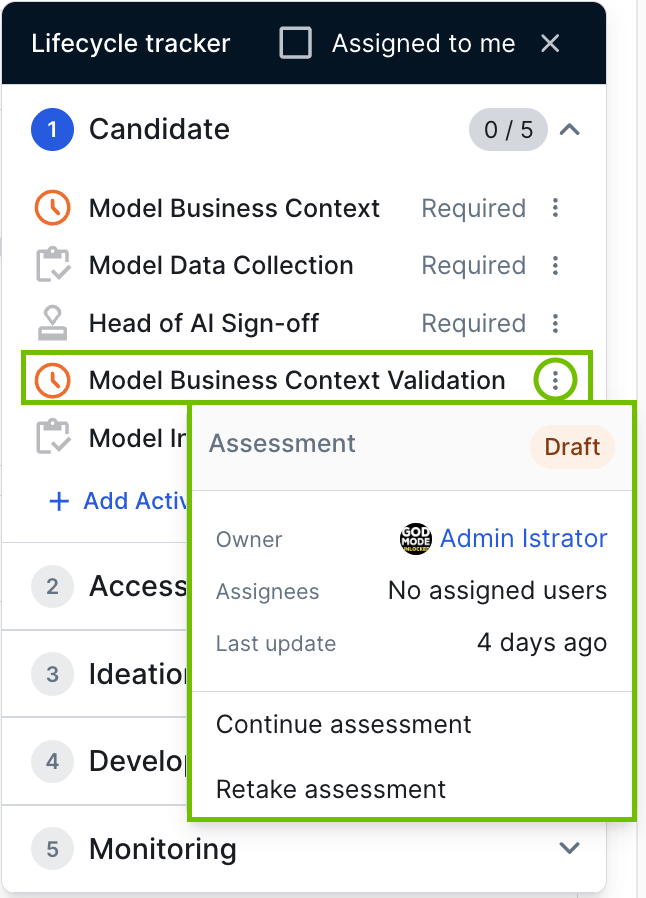Viewport: 646px width, 898px height.
Task: Click clock icon for Model Business Context Validation
Action: (x=52, y=380)
